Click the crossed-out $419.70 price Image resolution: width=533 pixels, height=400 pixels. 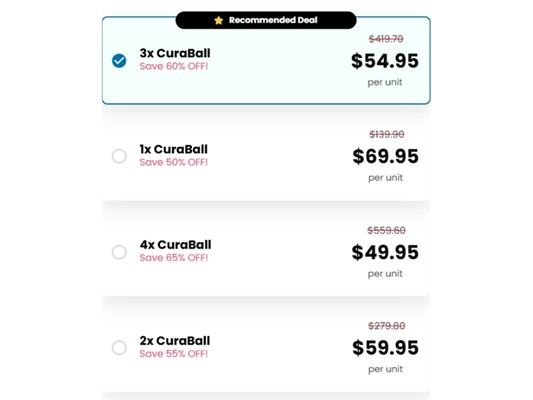[386, 39]
